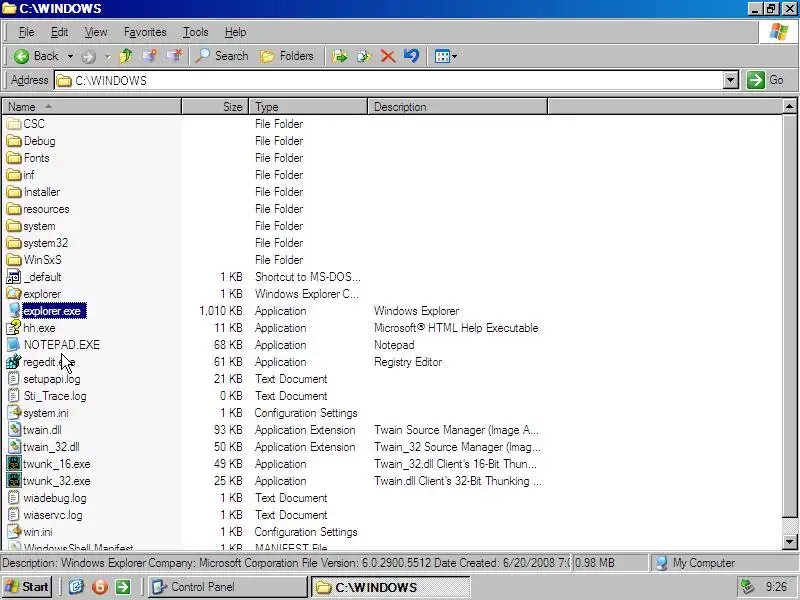
Task: Click the green Back arrow icon
Action: (21, 56)
